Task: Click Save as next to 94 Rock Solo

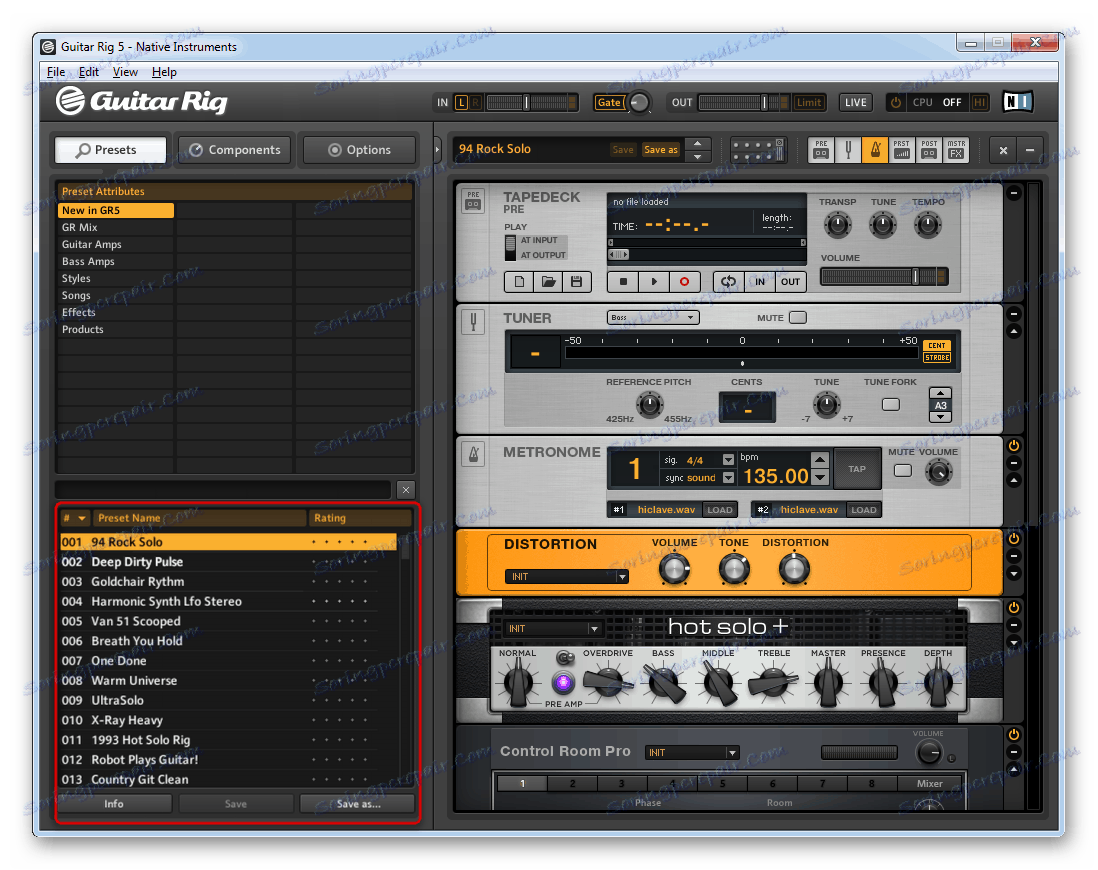Action: click(x=660, y=150)
